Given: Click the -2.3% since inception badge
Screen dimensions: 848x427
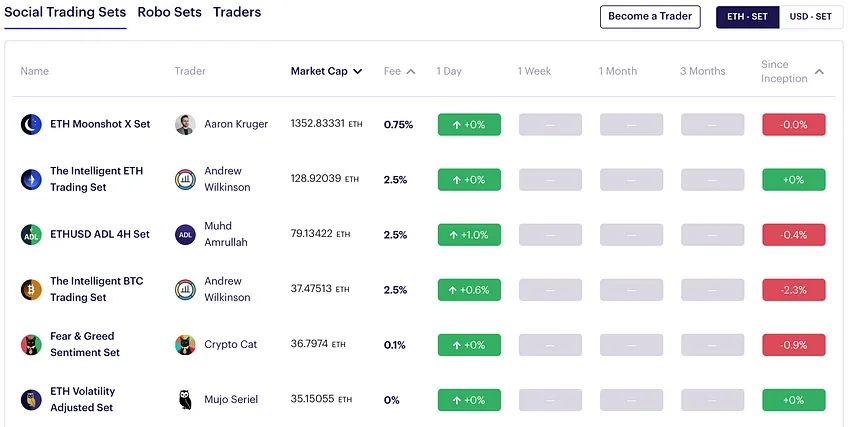Looking at the screenshot, I should 794,290.
